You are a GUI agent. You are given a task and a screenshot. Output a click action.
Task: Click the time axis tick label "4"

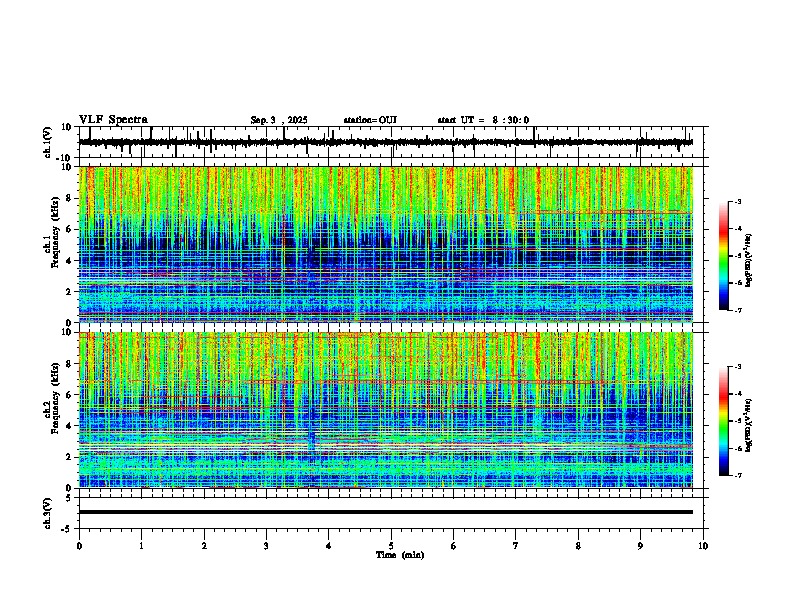coord(329,546)
